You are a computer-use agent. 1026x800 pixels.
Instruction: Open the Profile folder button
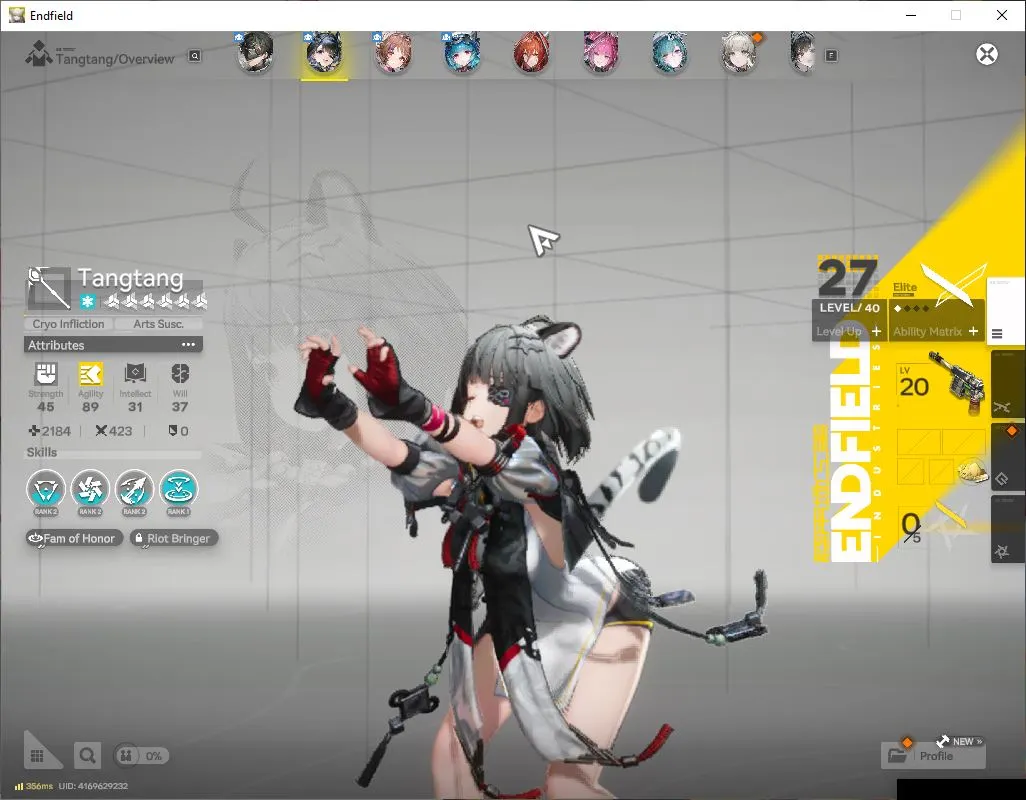coord(932,756)
